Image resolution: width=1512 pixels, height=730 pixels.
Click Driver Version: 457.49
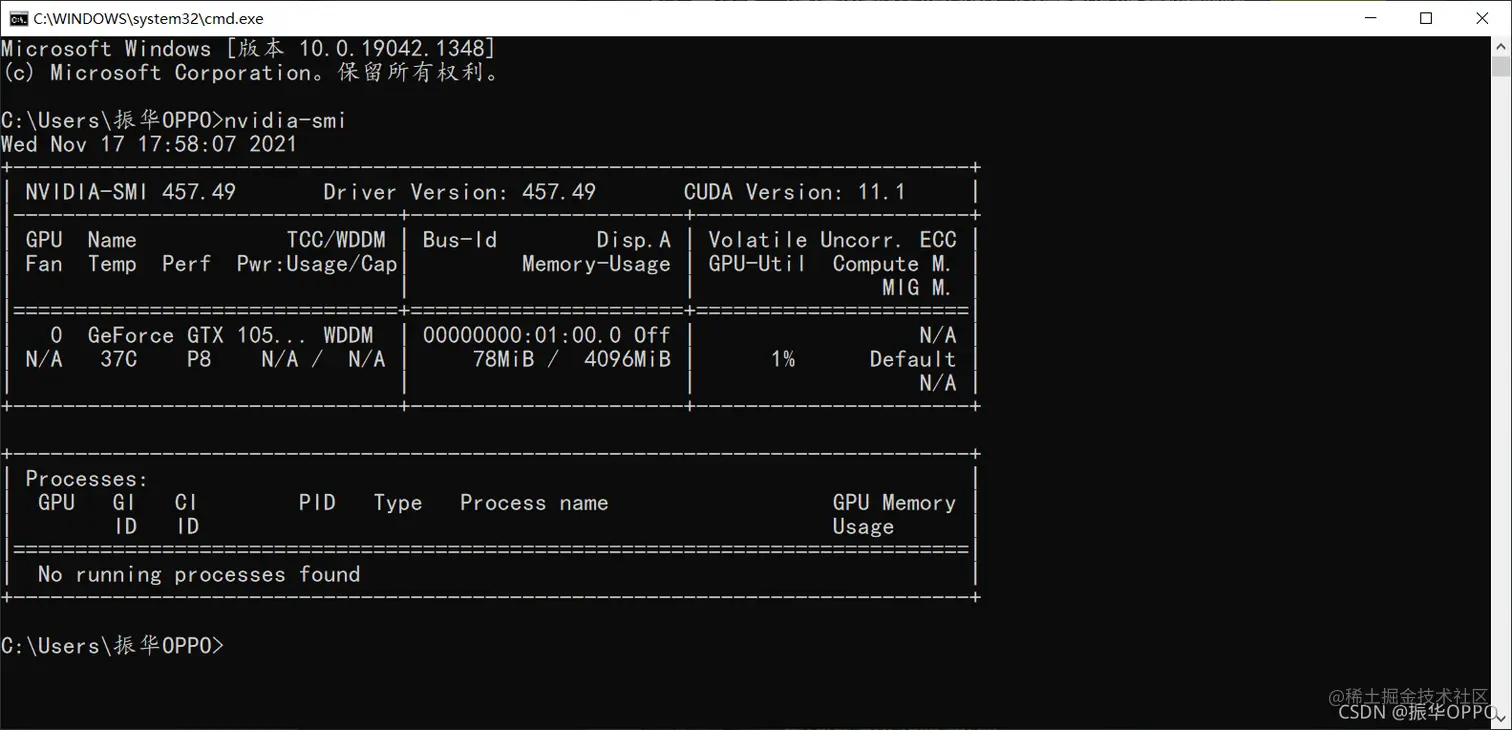[x=459, y=192]
